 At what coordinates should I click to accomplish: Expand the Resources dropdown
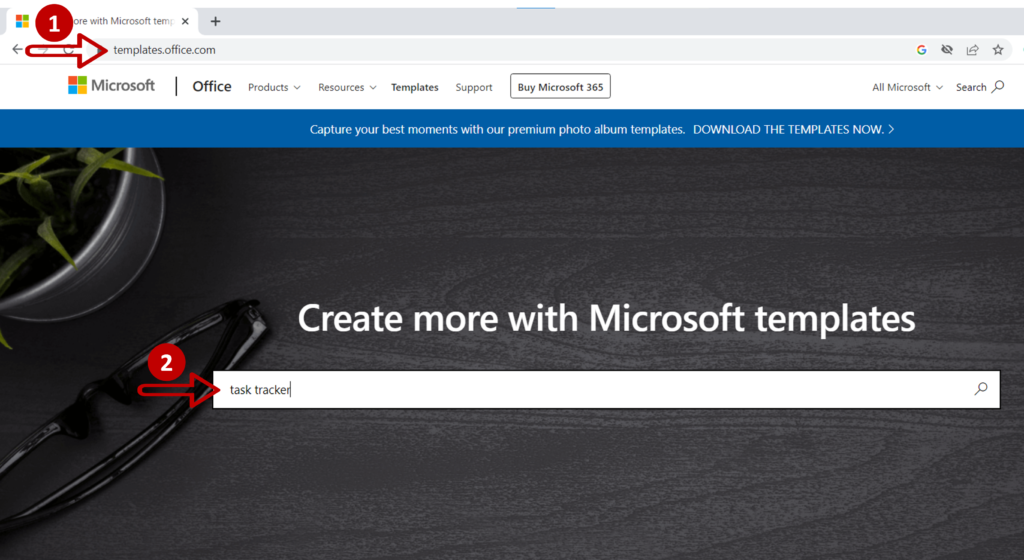[347, 87]
